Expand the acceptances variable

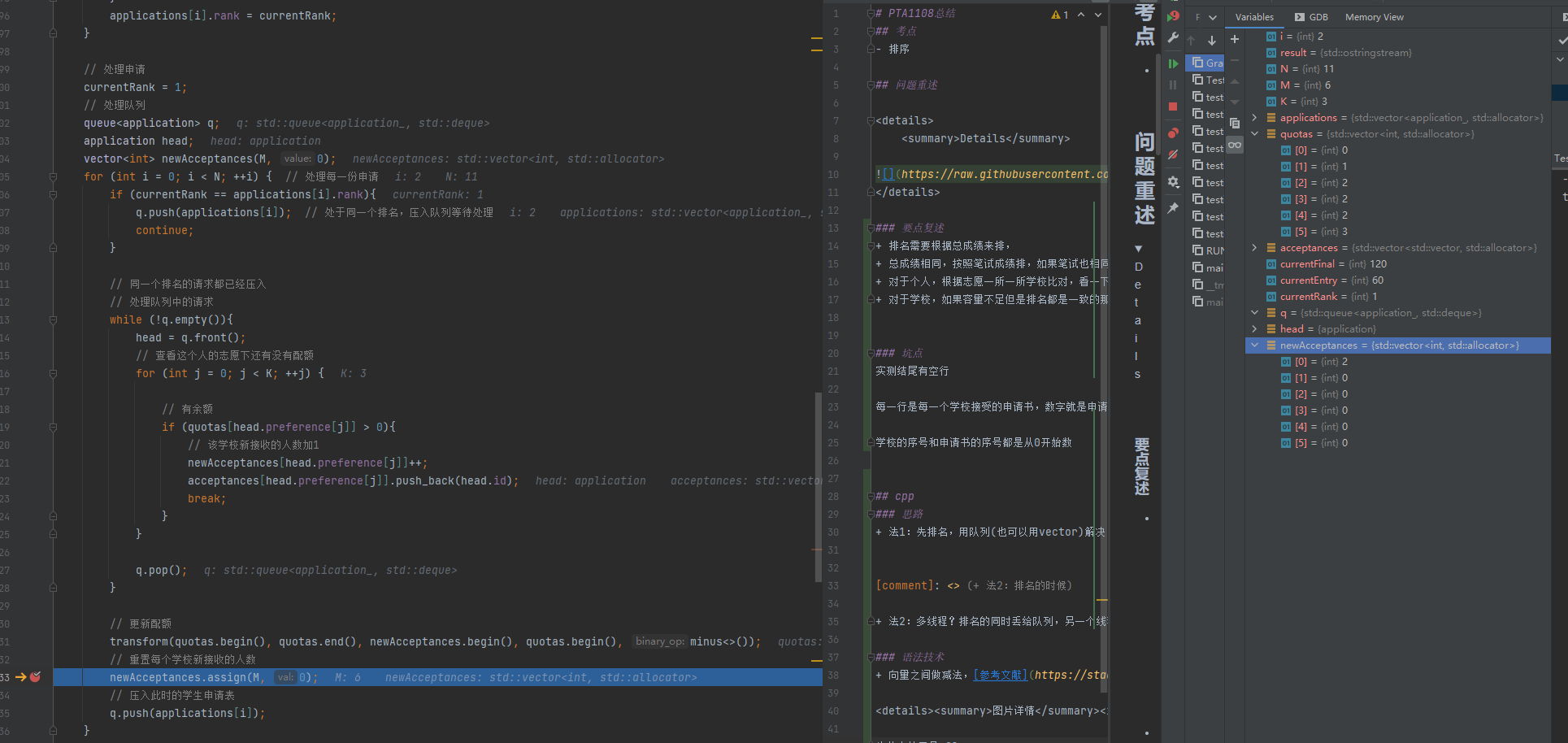[x=1254, y=248]
